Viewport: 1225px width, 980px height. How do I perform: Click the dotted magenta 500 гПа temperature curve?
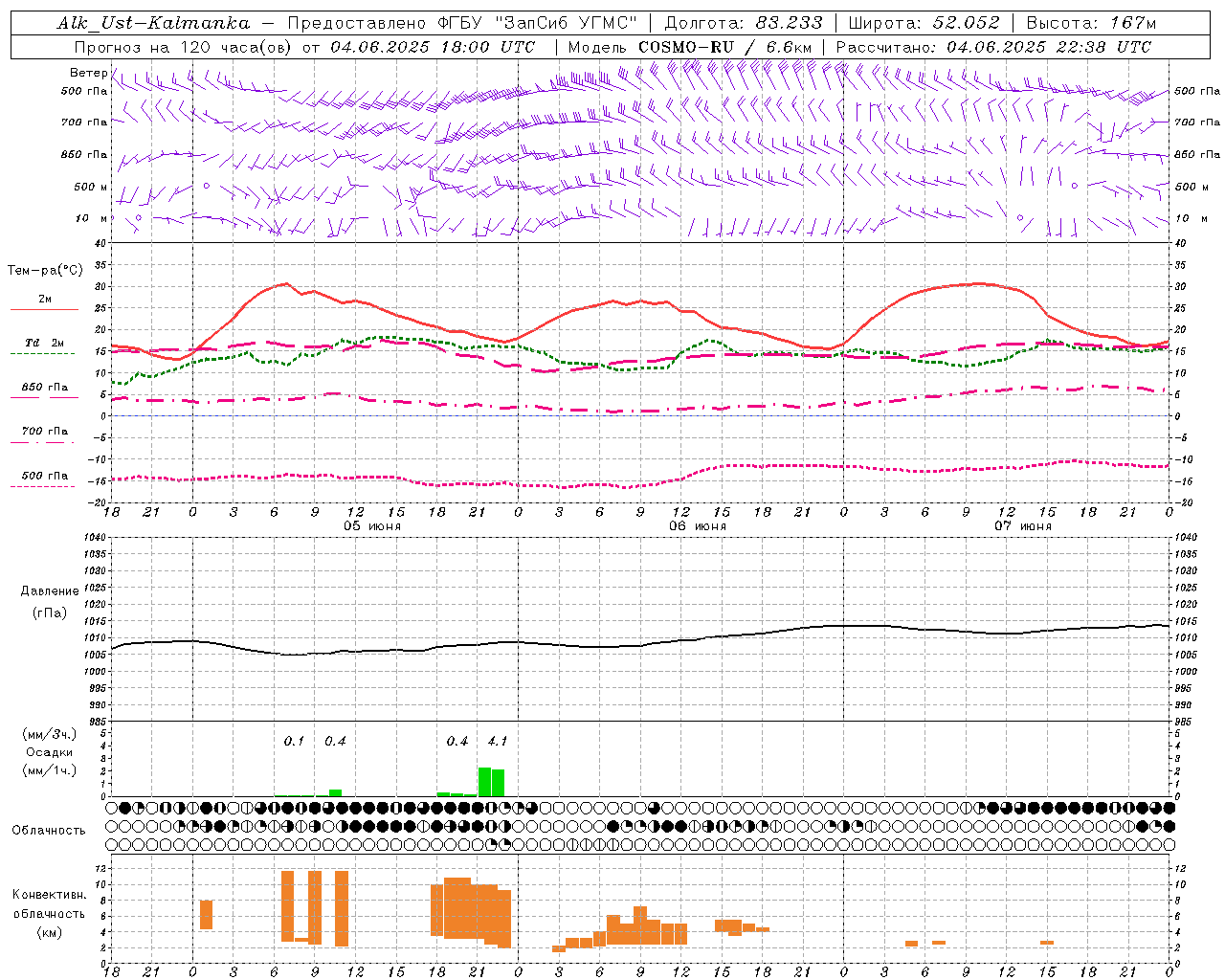(x=640, y=484)
